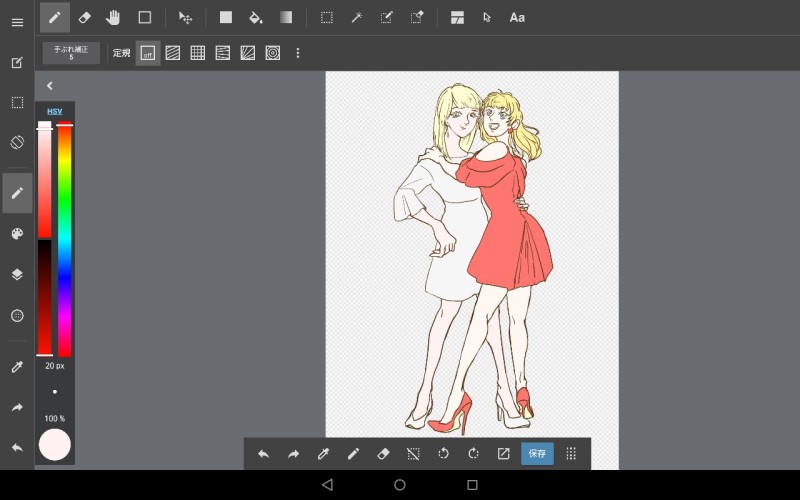
Task: Open the Layers panel from left sidebar
Action: (17, 274)
